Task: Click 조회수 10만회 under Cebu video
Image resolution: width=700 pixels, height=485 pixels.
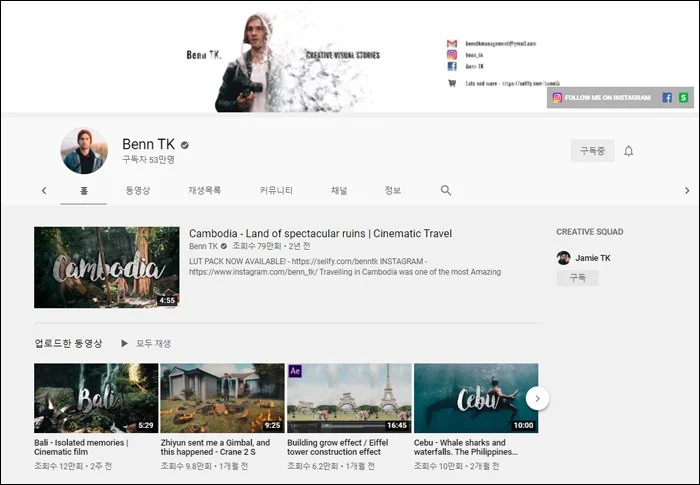Action: coord(438,466)
